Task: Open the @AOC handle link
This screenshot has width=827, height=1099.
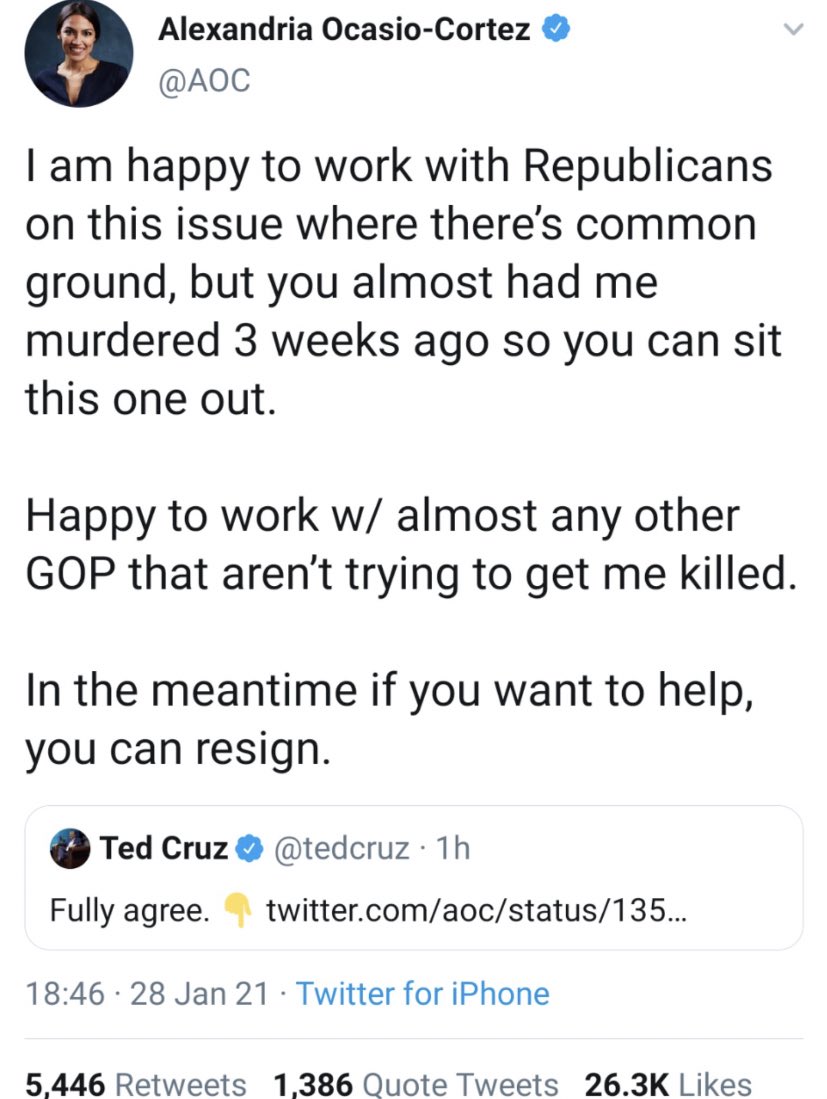Action: coord(203,81)
